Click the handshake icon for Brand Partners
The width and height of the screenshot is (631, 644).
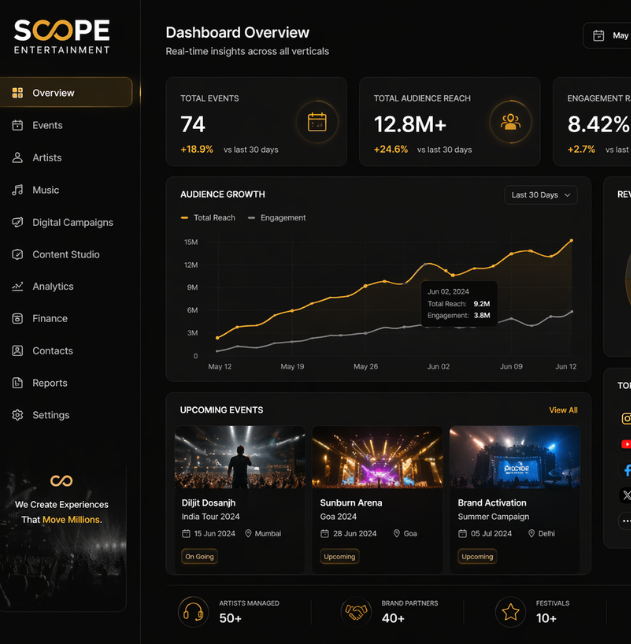pos(356,612)
